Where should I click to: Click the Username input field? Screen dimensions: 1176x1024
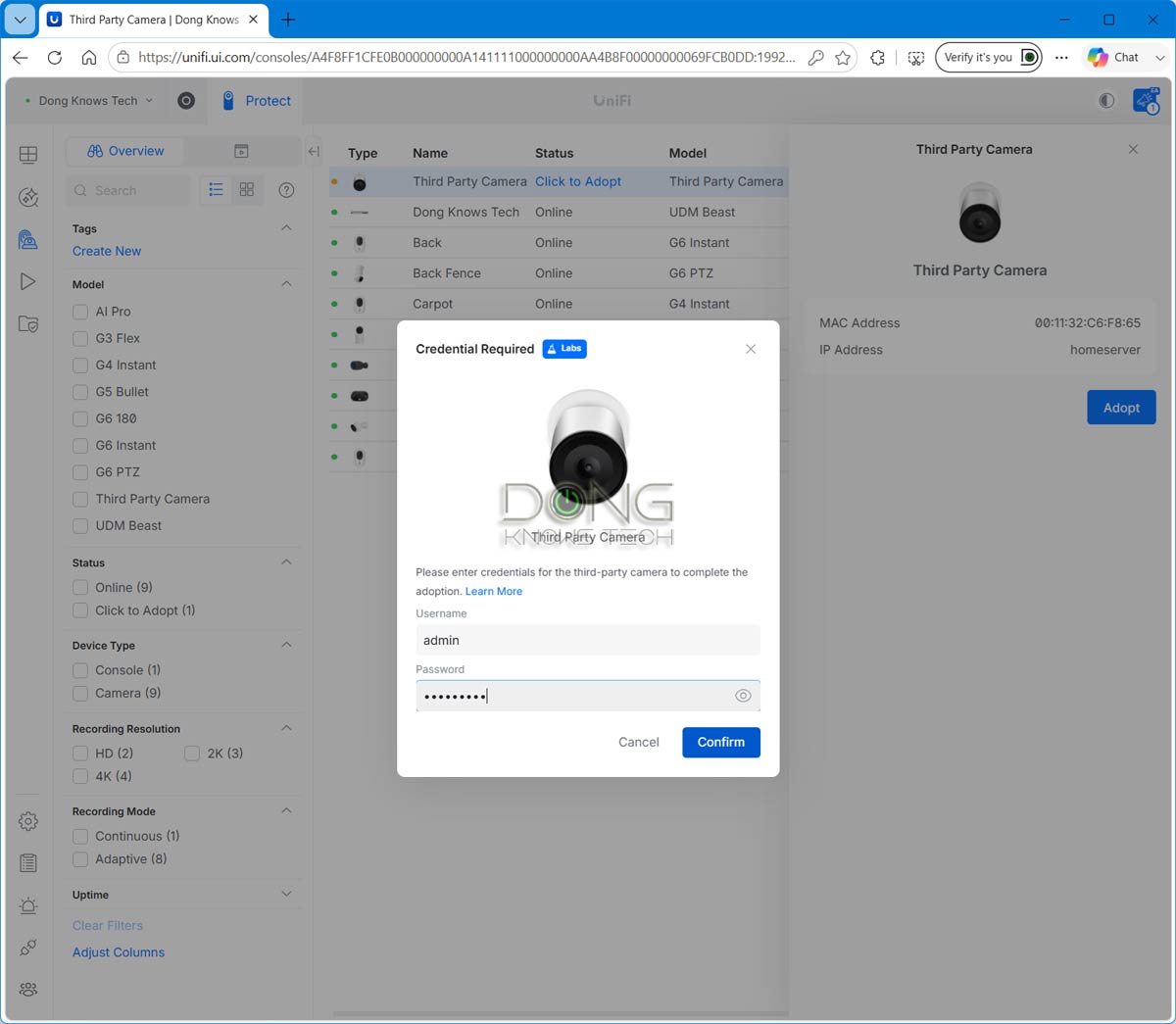[588, 640]
